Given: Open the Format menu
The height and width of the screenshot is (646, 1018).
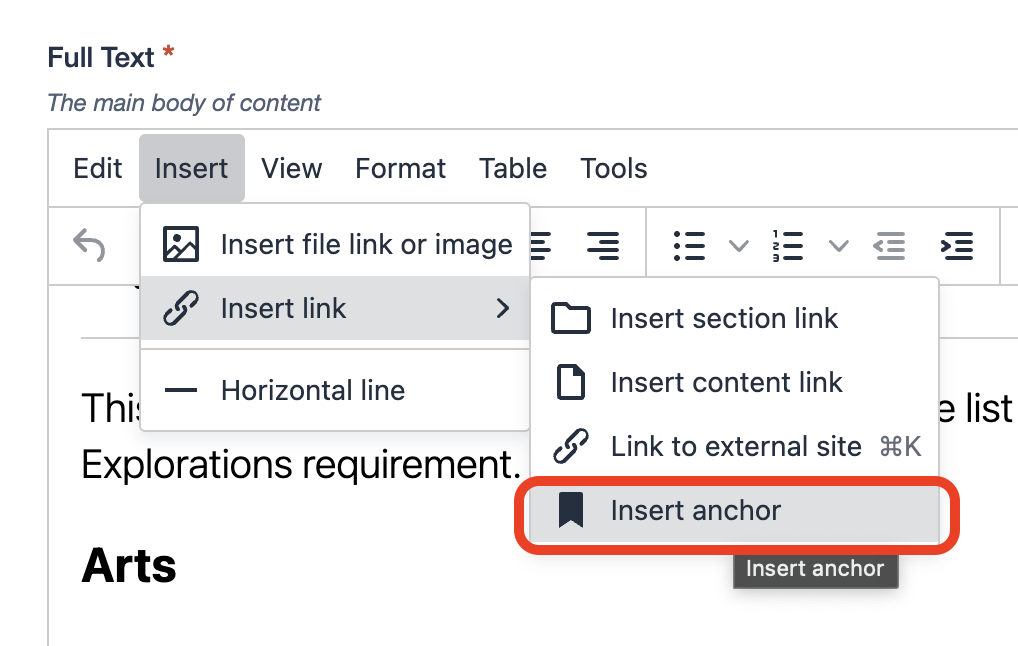Looking at the screenshot, I should coord(401,169).
